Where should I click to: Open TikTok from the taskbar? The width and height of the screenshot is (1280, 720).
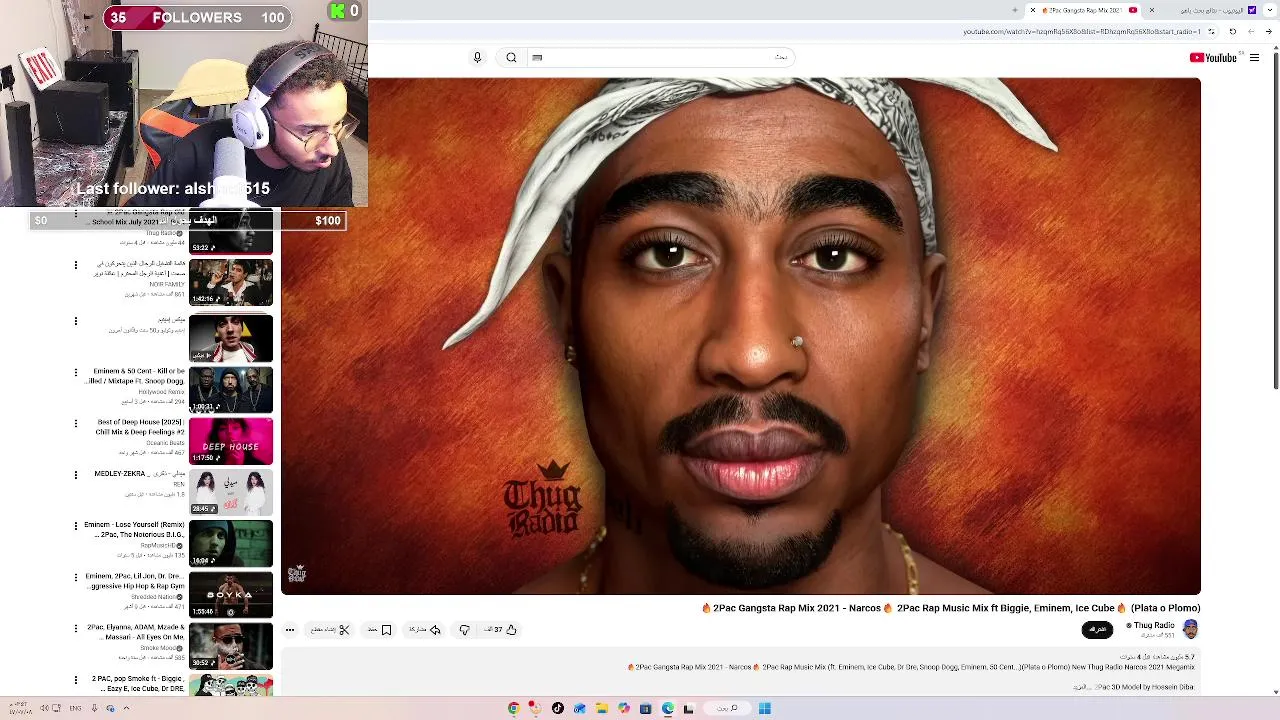tap(558, 708)
